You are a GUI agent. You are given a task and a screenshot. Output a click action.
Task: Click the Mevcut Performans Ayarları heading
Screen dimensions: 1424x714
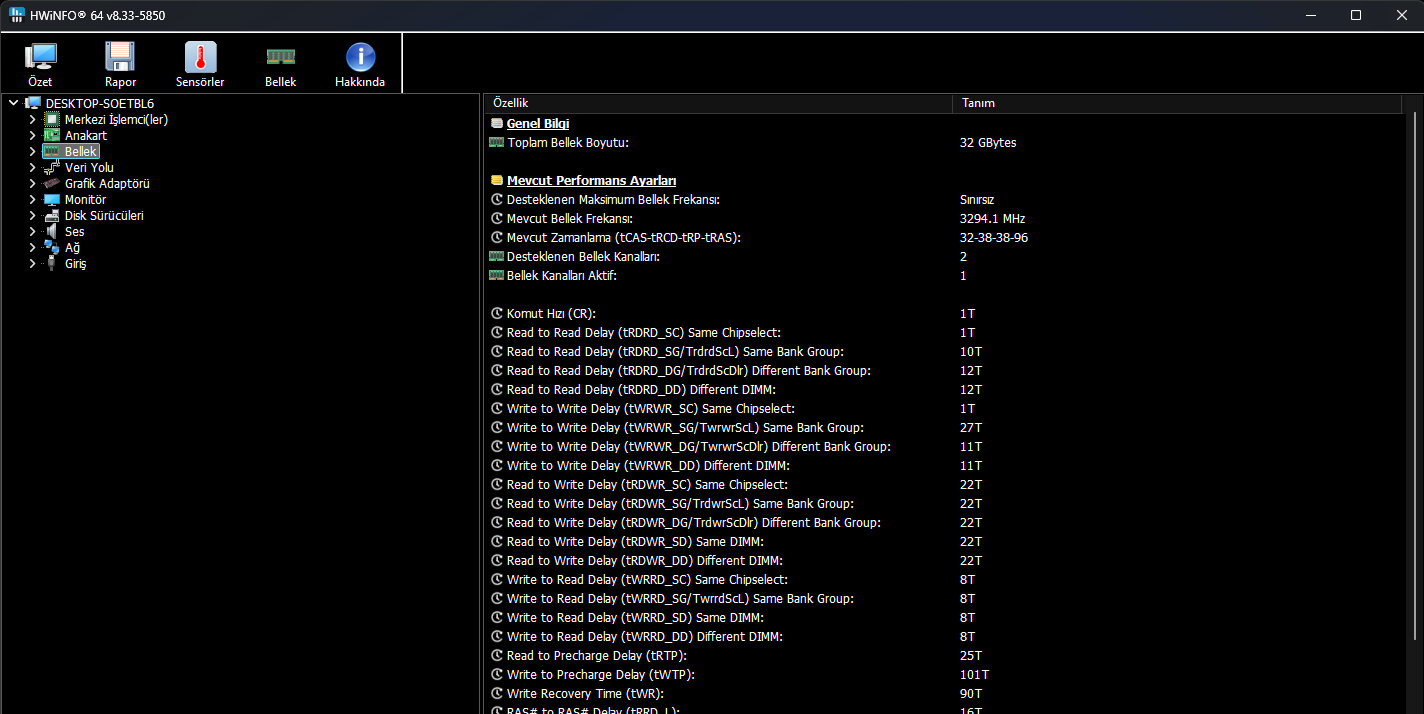pos(592,181)
